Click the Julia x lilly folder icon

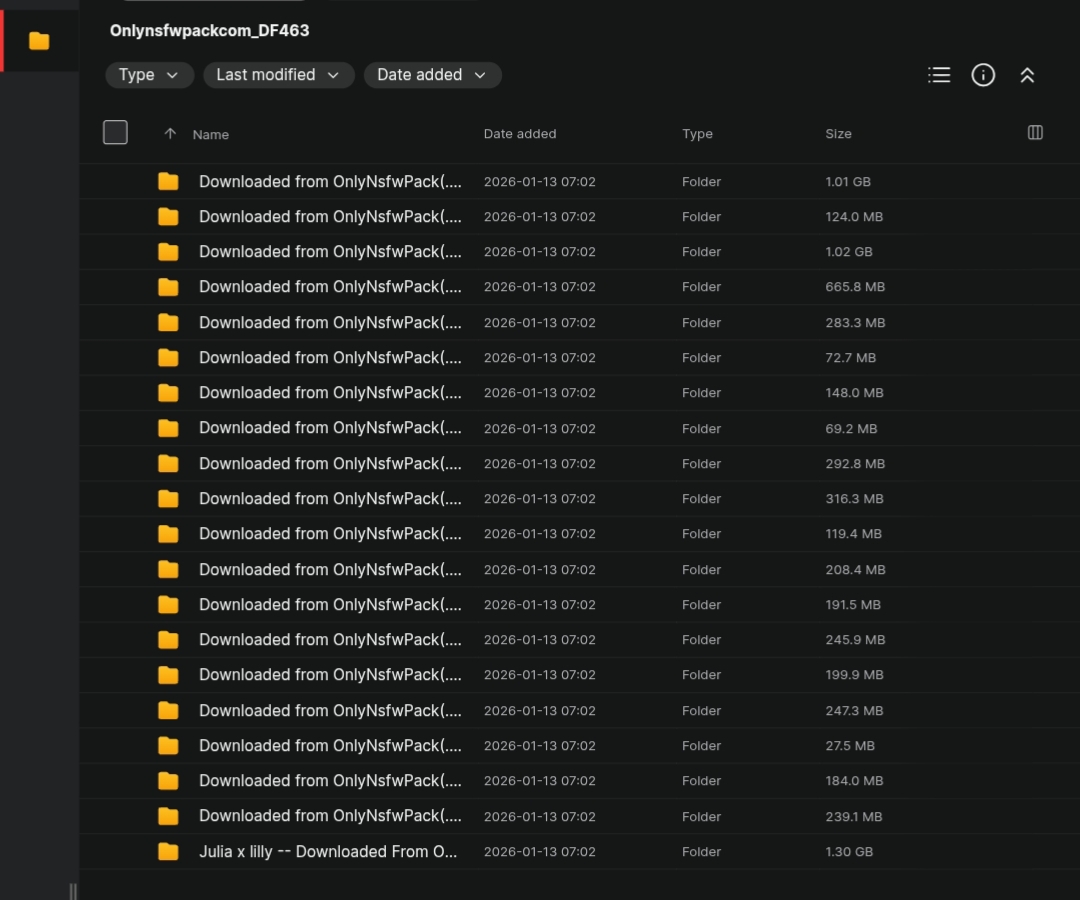point(168,852)
